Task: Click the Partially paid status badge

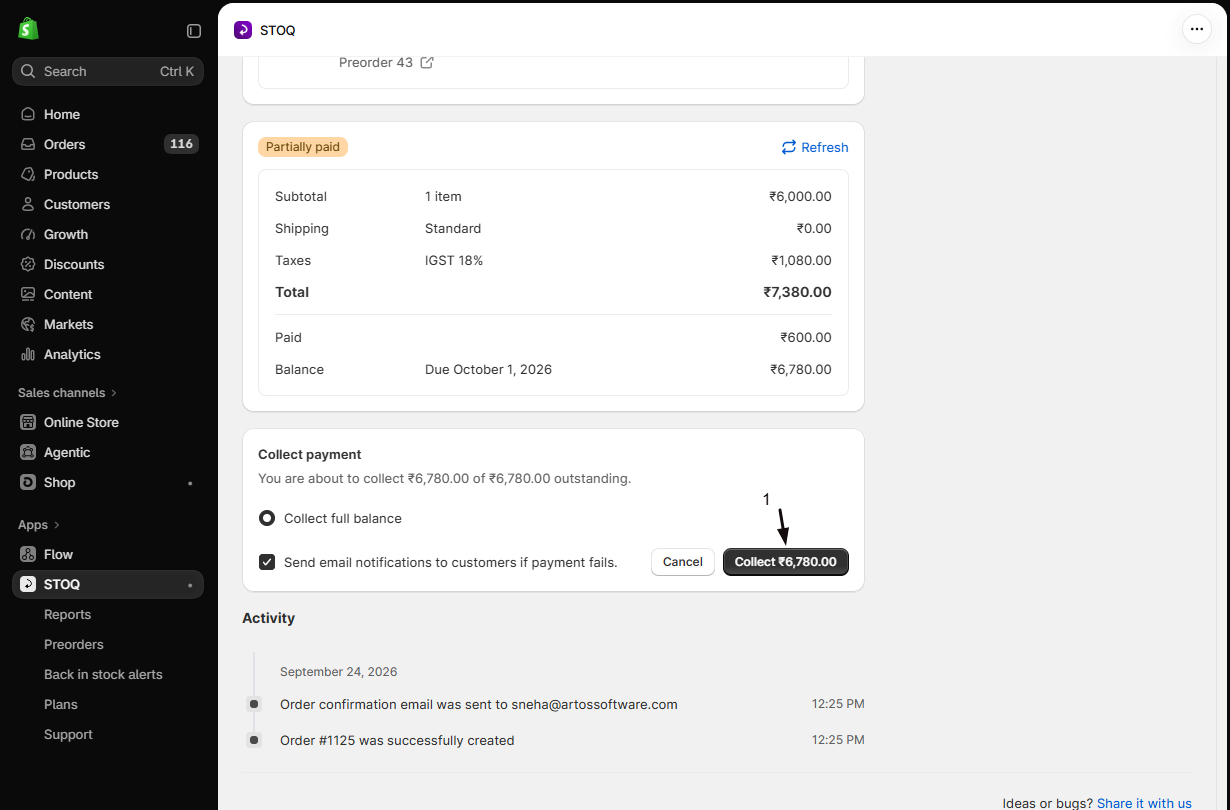Action: (303, 147)
